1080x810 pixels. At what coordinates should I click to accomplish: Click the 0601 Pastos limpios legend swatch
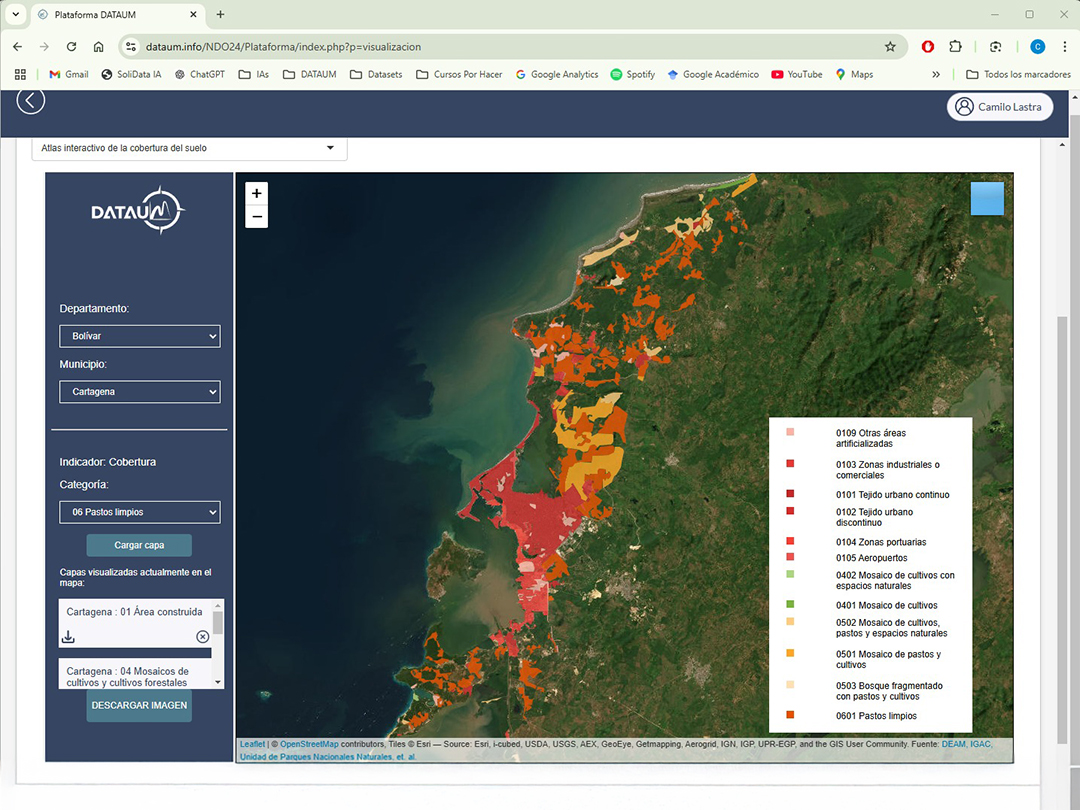[791, 716]
